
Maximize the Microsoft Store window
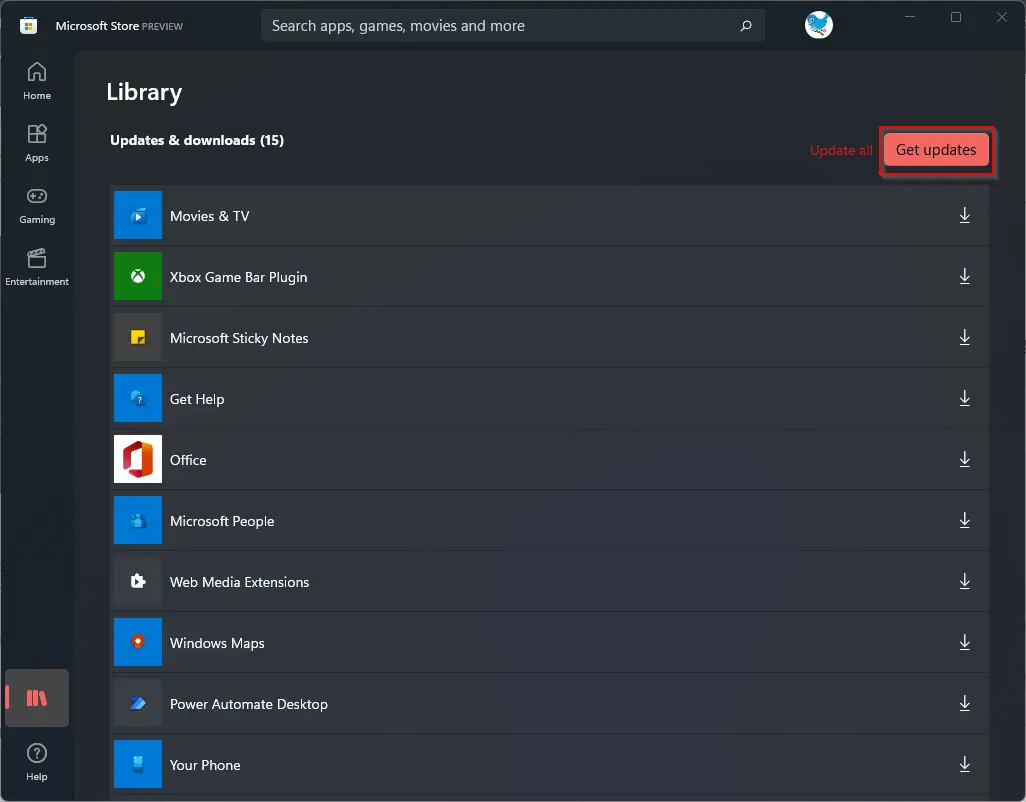(x=955, y=17)
